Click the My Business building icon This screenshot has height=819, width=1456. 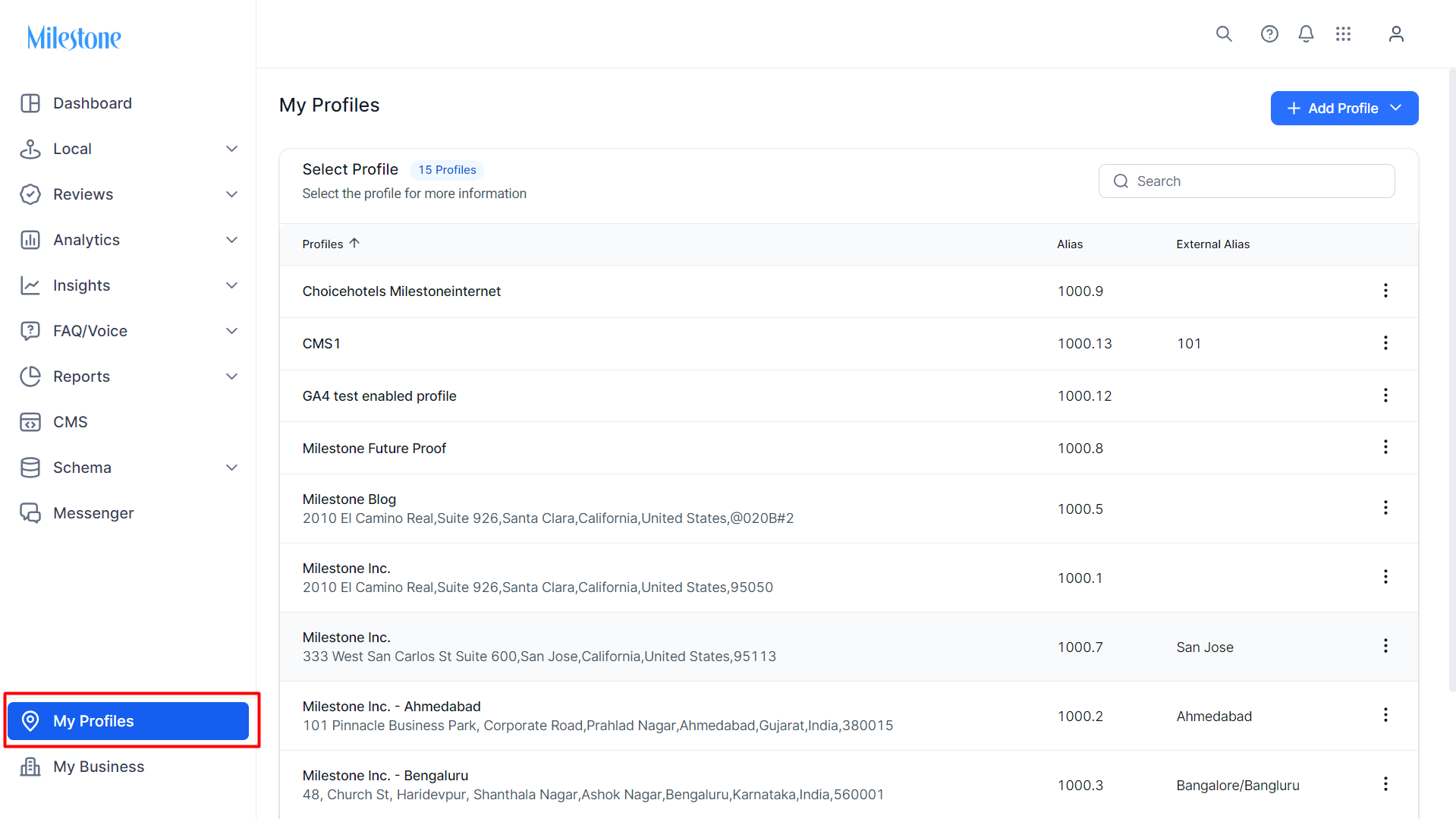30,767
